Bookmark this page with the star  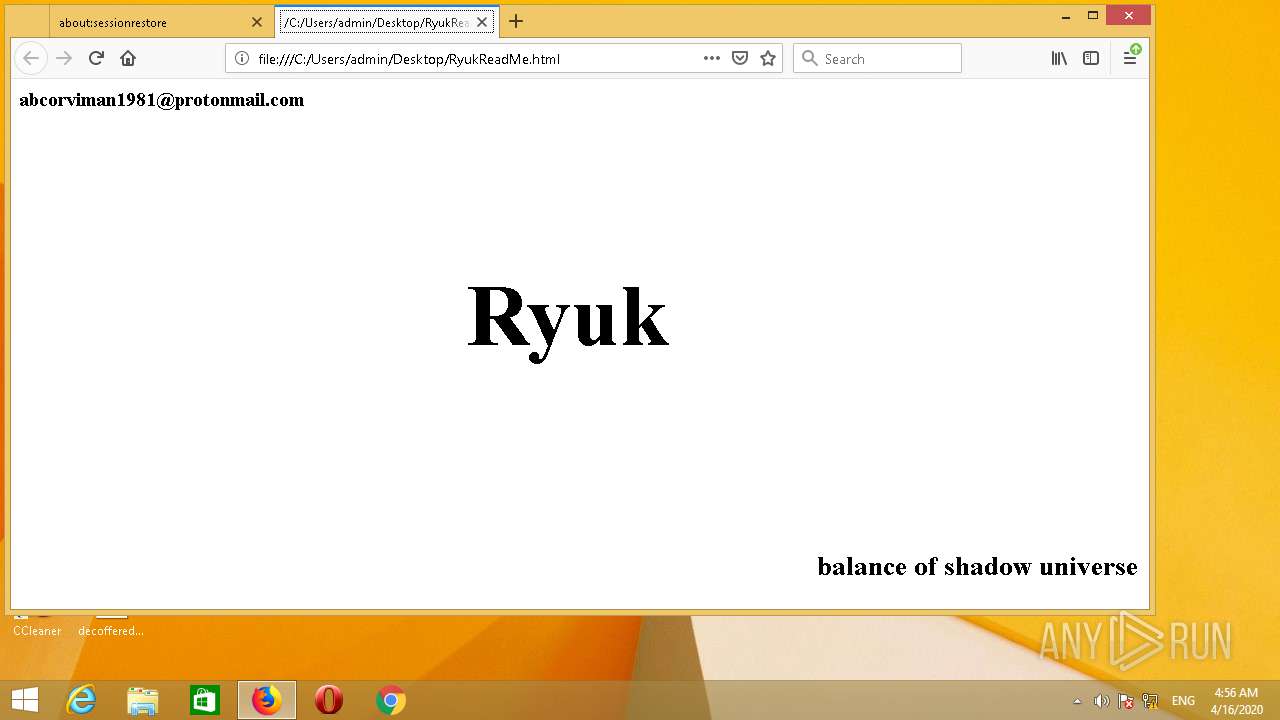768,58
